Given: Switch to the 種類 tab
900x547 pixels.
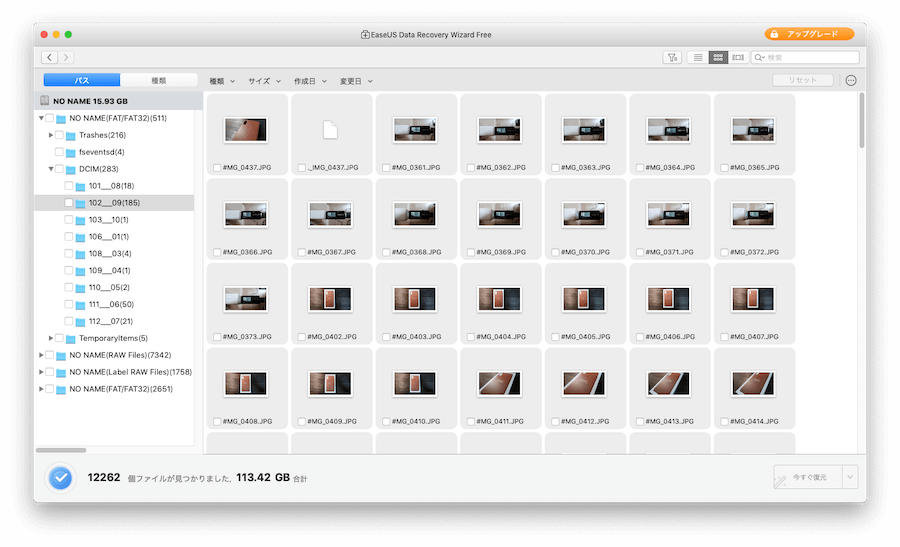Looking at the screenshot, I should tap(158, 80).
